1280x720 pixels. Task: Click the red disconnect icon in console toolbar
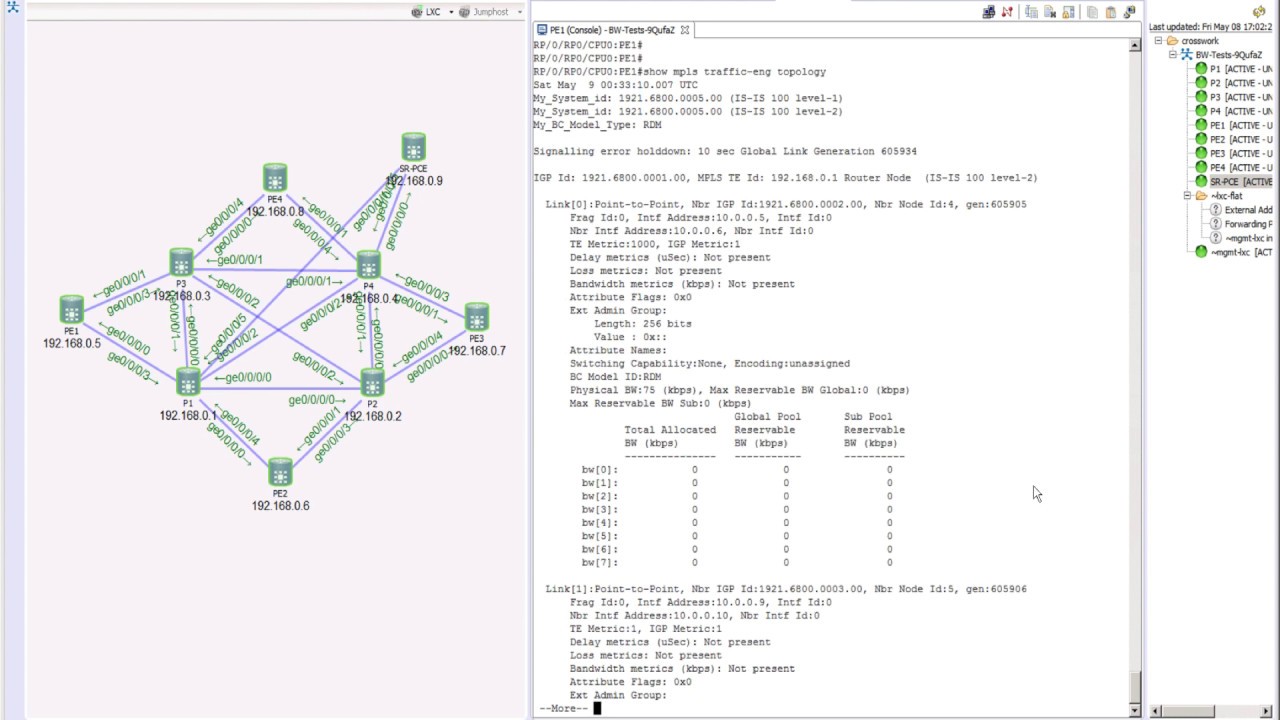[1007, 12]
